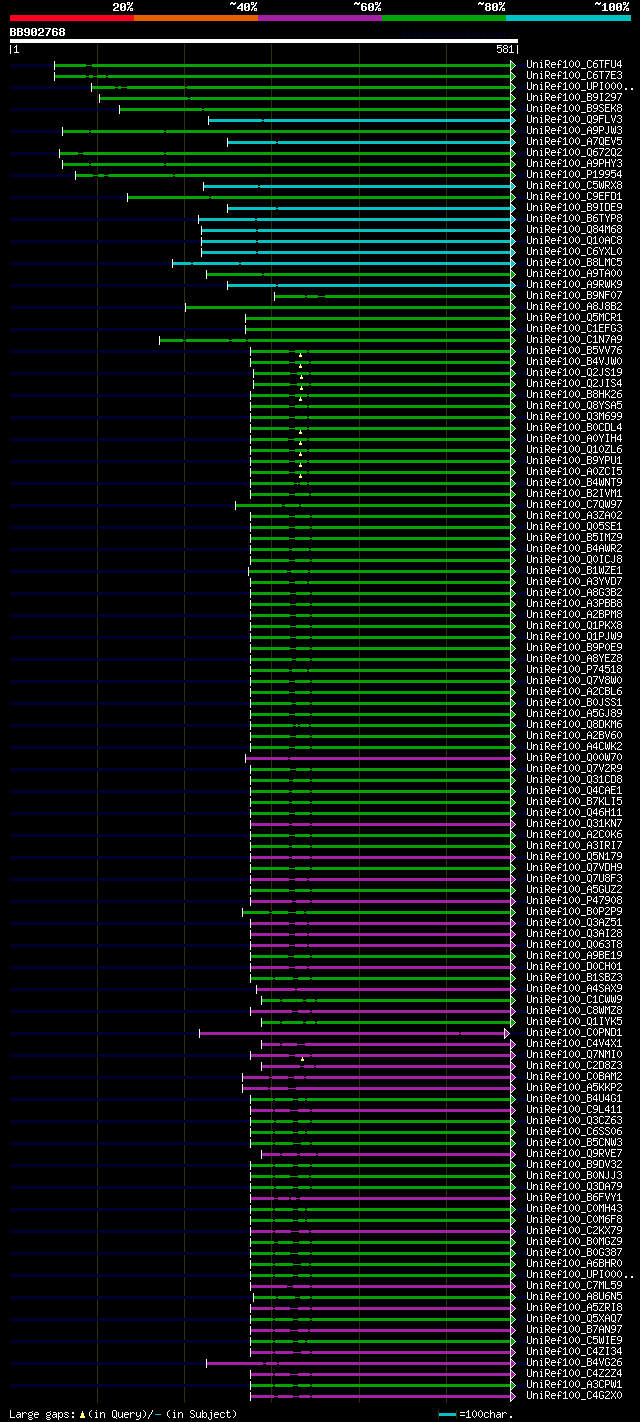Screen dimensions: 640x1422
Task: Select the UniRef100_C4G2X0 label
Action: (x=575, y=1396)
